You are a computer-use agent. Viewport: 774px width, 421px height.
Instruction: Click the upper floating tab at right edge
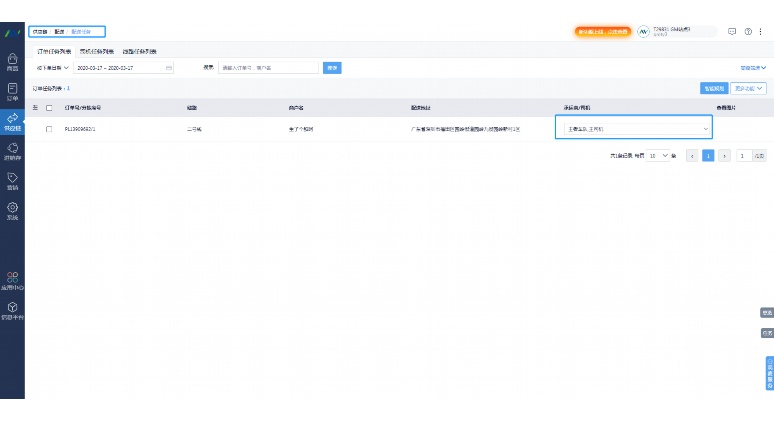767,312
